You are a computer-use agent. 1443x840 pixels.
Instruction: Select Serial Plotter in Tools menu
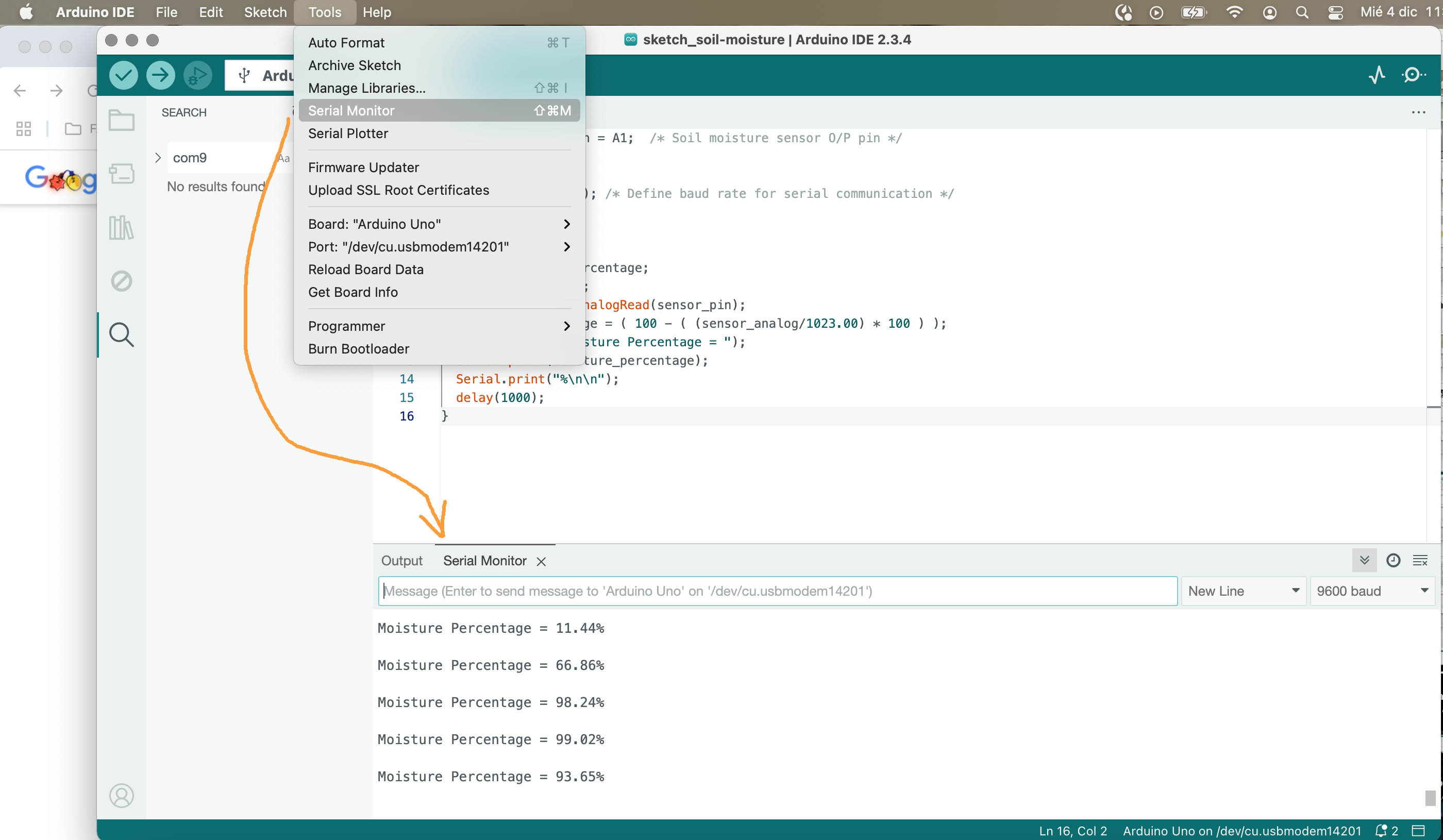tap(439, 133)
